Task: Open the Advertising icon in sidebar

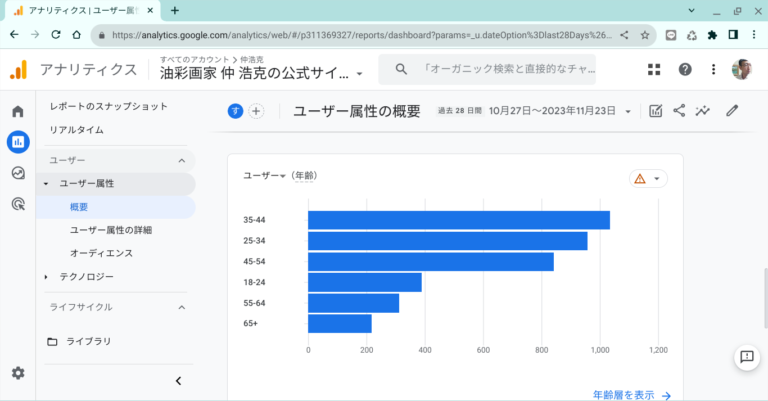Action: [x=18, y=204]
